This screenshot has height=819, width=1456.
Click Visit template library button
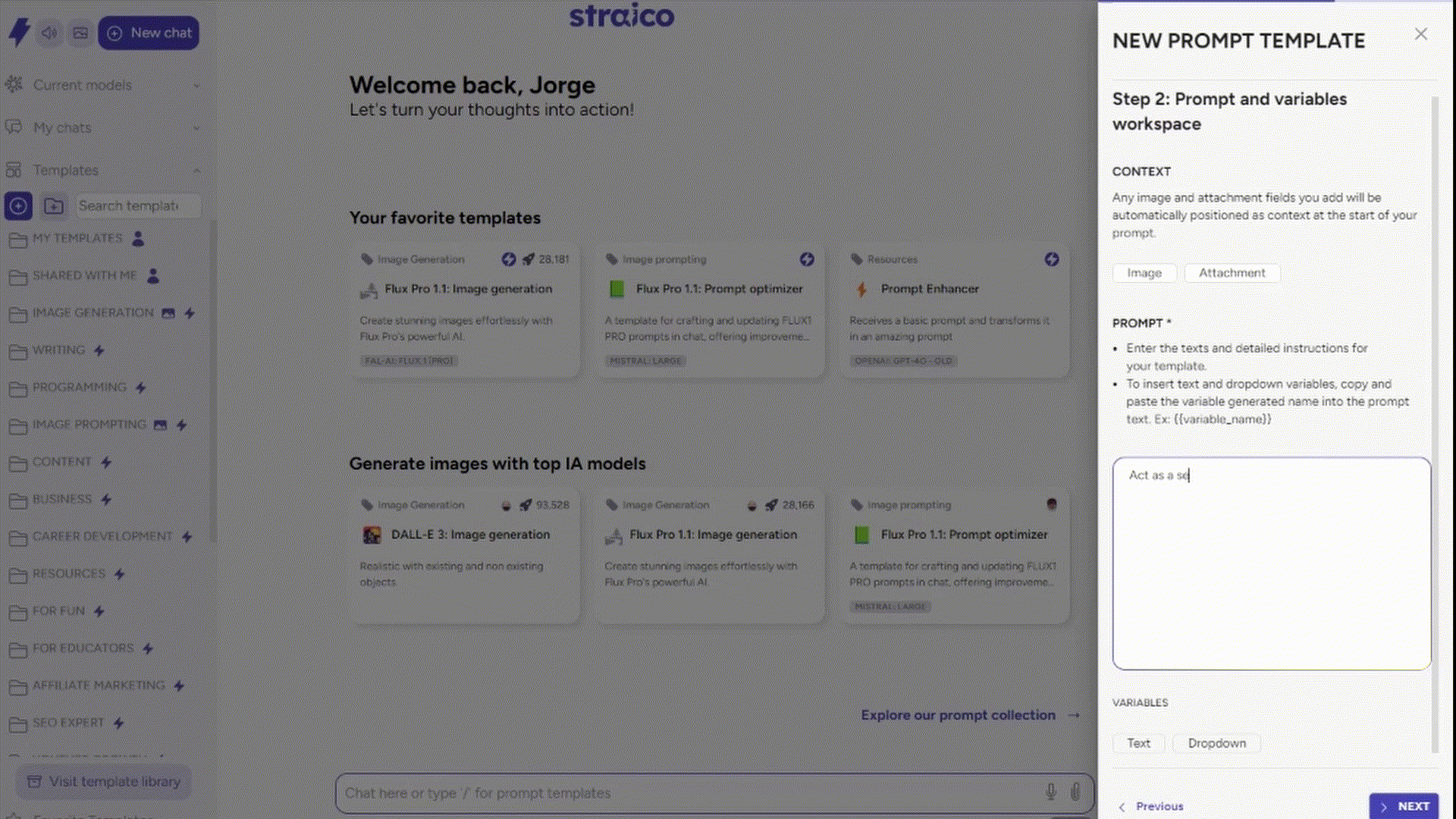click(104, 781)
